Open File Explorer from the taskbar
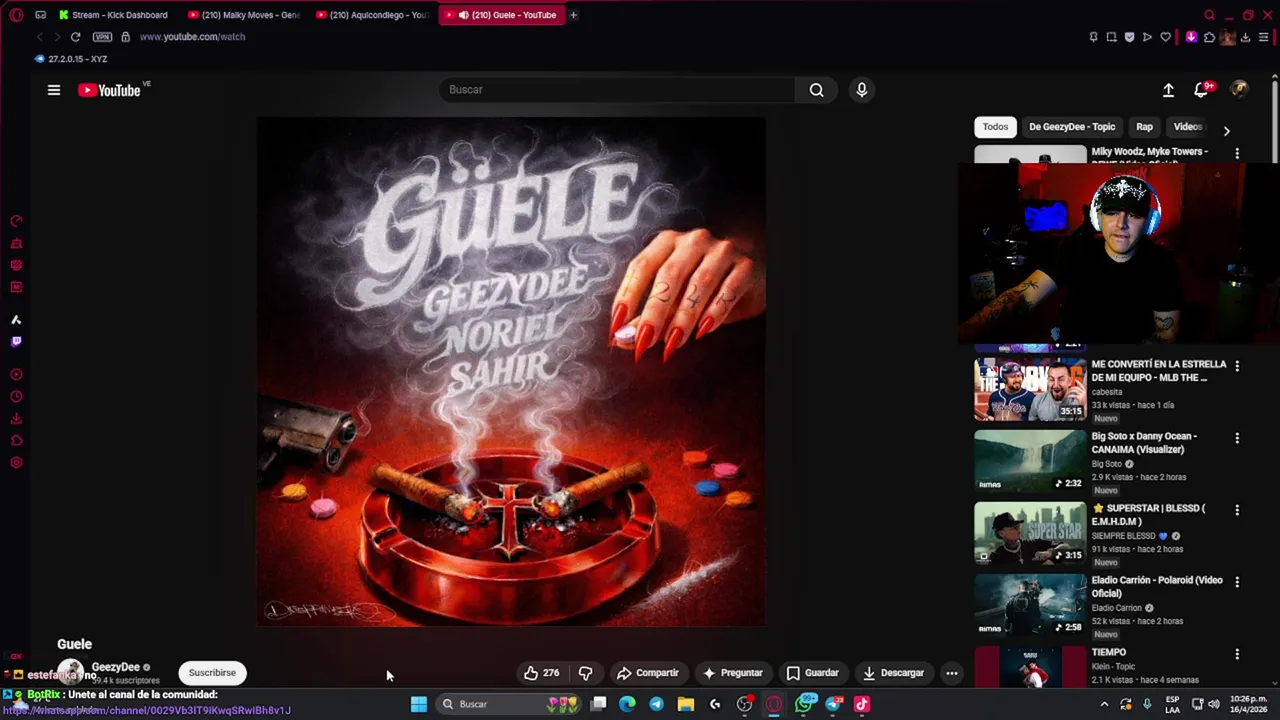Image resolution: width=1280 pixels, height=720 pixels. point(686,704)
